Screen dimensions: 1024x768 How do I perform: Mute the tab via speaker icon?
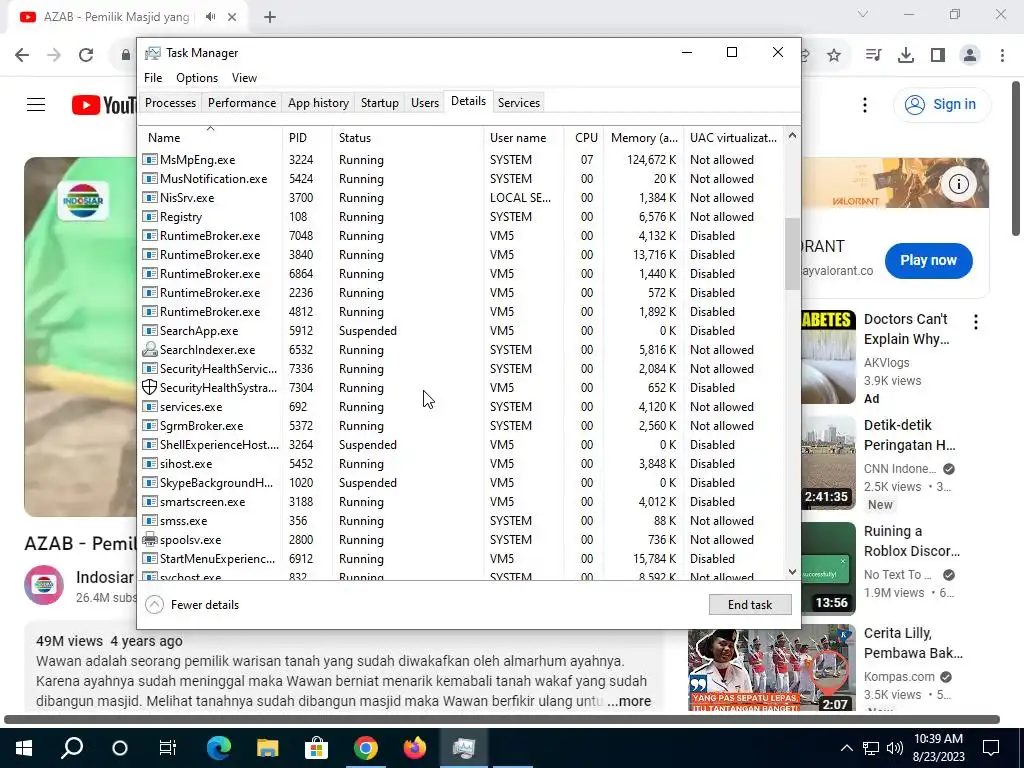tap(210, 17)
